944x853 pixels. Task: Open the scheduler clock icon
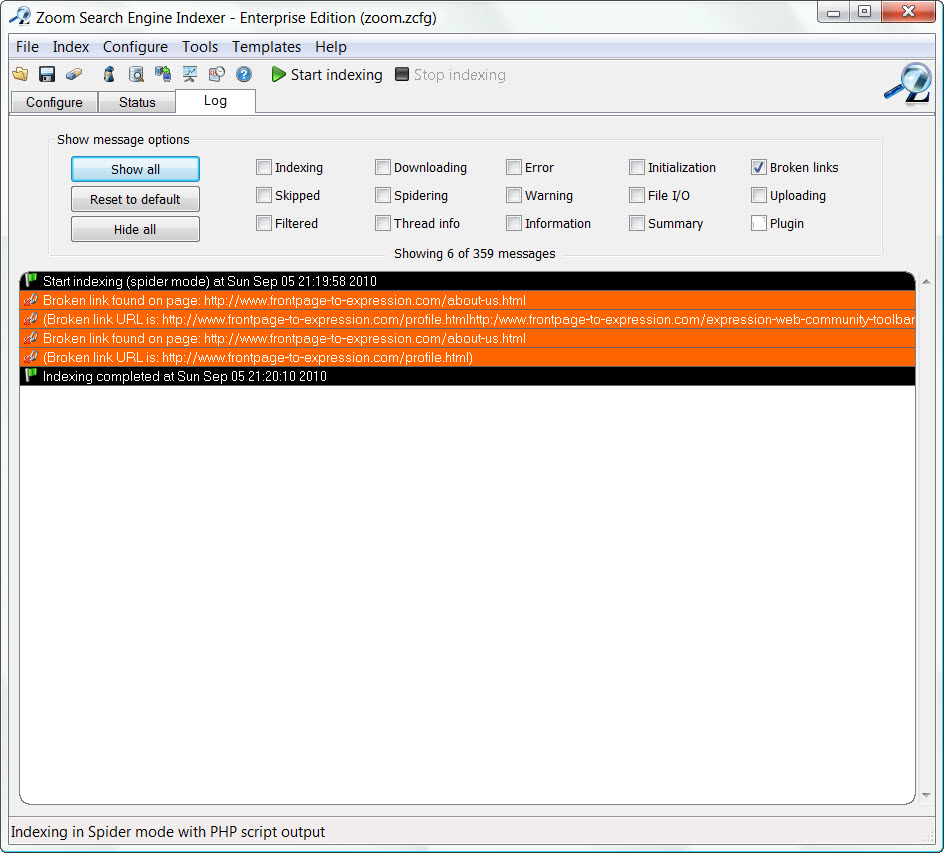pos(217,74)
